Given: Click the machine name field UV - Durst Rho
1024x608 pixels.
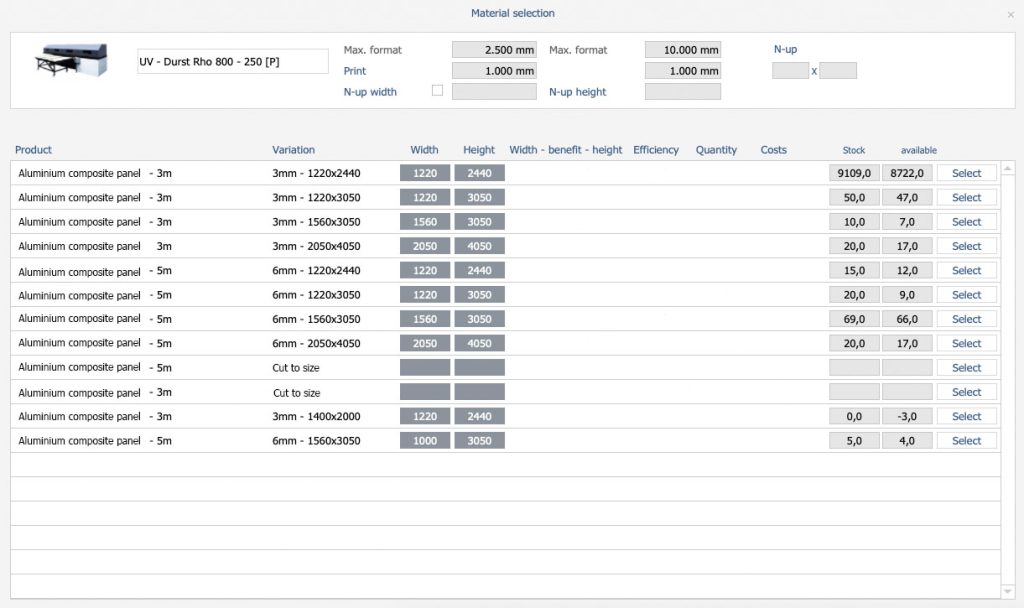Looking at the screenshot, I should [x=232, y=62].
